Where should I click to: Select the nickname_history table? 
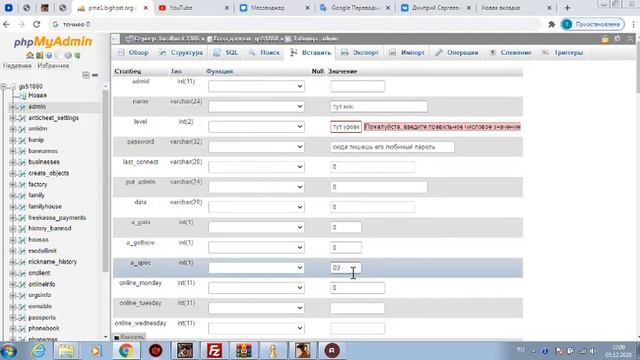[53, 262]
